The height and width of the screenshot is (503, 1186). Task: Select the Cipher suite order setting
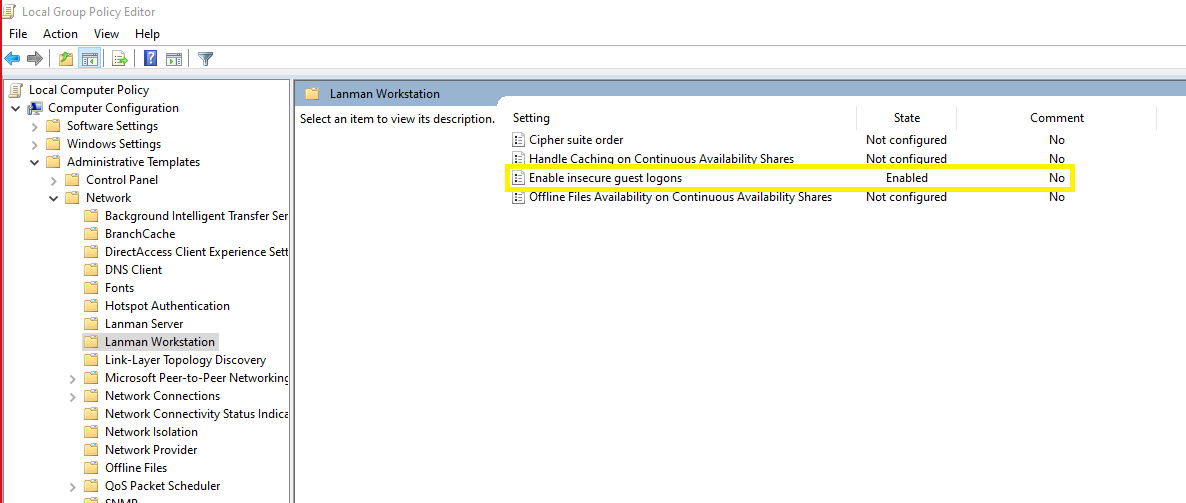coord(576,140)
